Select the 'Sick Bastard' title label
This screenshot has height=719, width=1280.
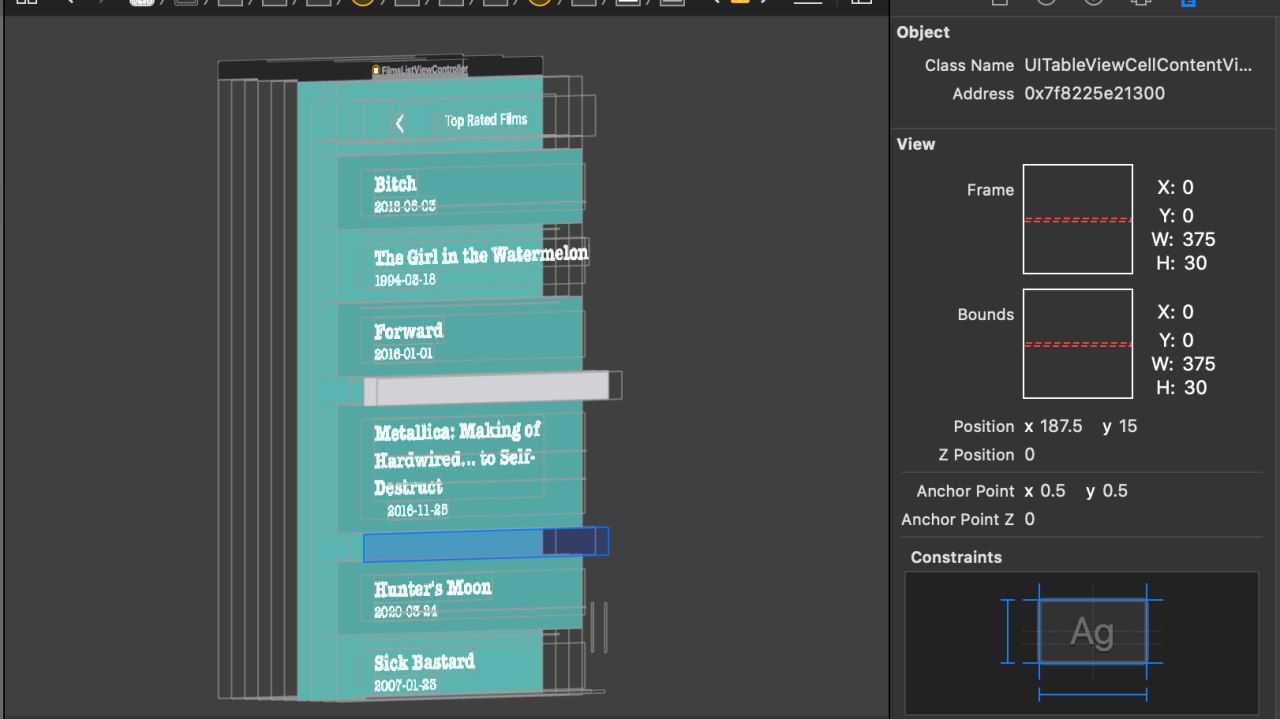pyautogui.click(x=424, y=662)
